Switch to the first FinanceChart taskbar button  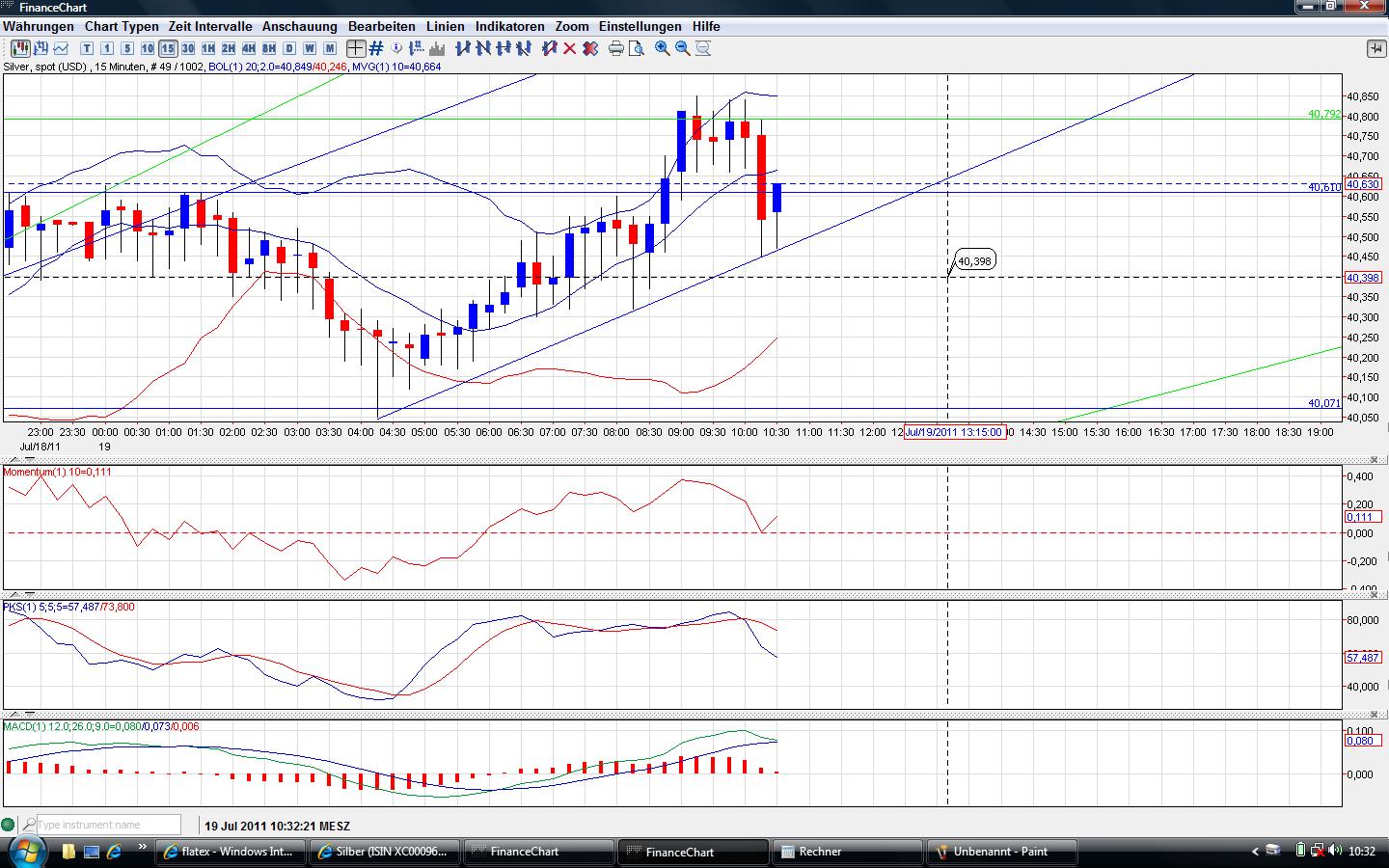tap(539, 852)
